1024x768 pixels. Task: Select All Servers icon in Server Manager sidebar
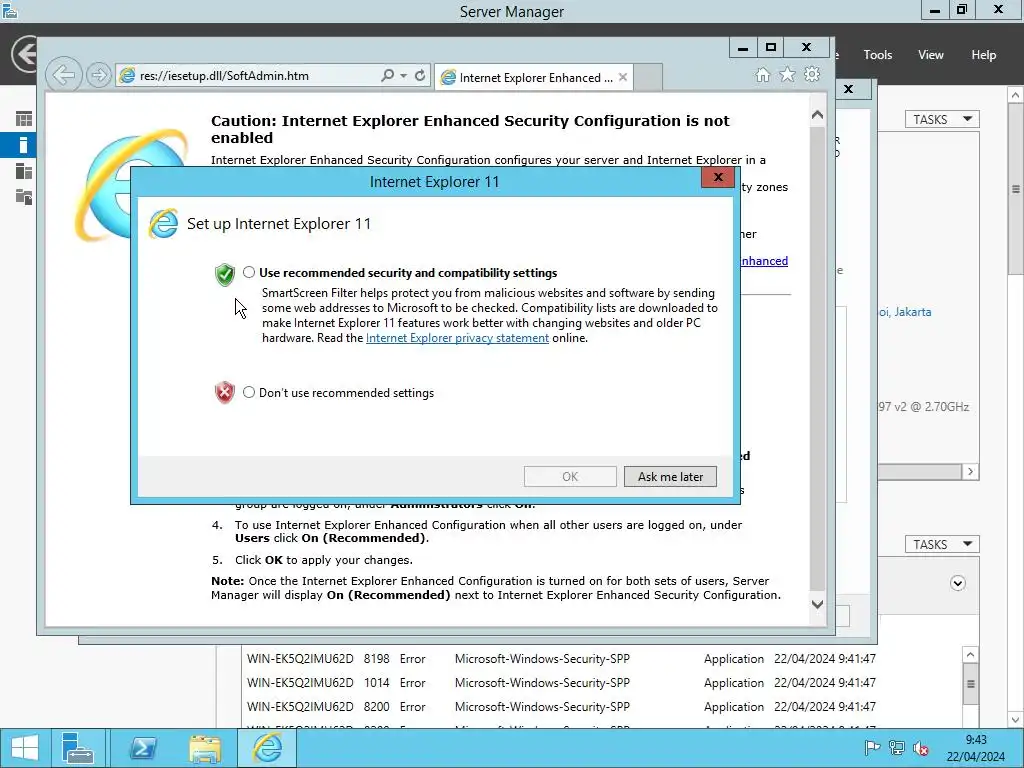pos(24,171)
